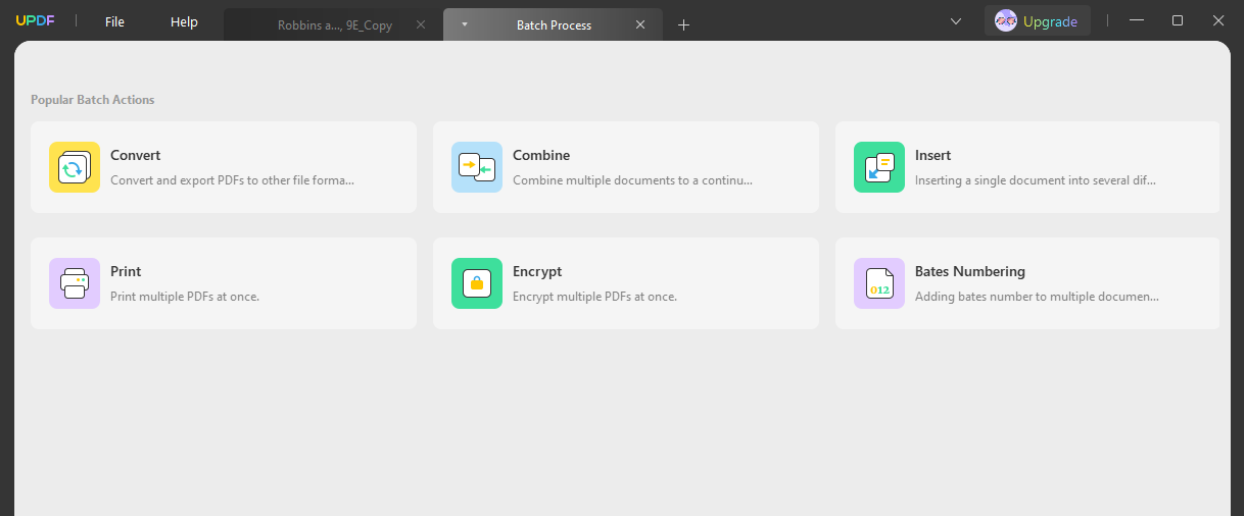Click the Upgrade avatar icon

(x=1005, y=21)
